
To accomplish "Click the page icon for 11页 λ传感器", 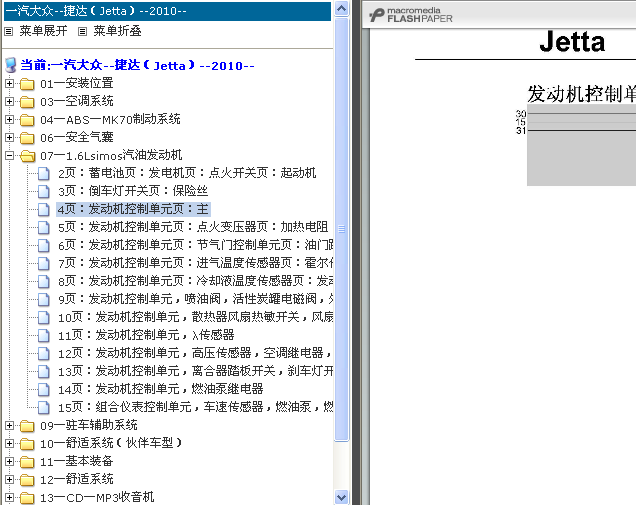I will [44, 335].
